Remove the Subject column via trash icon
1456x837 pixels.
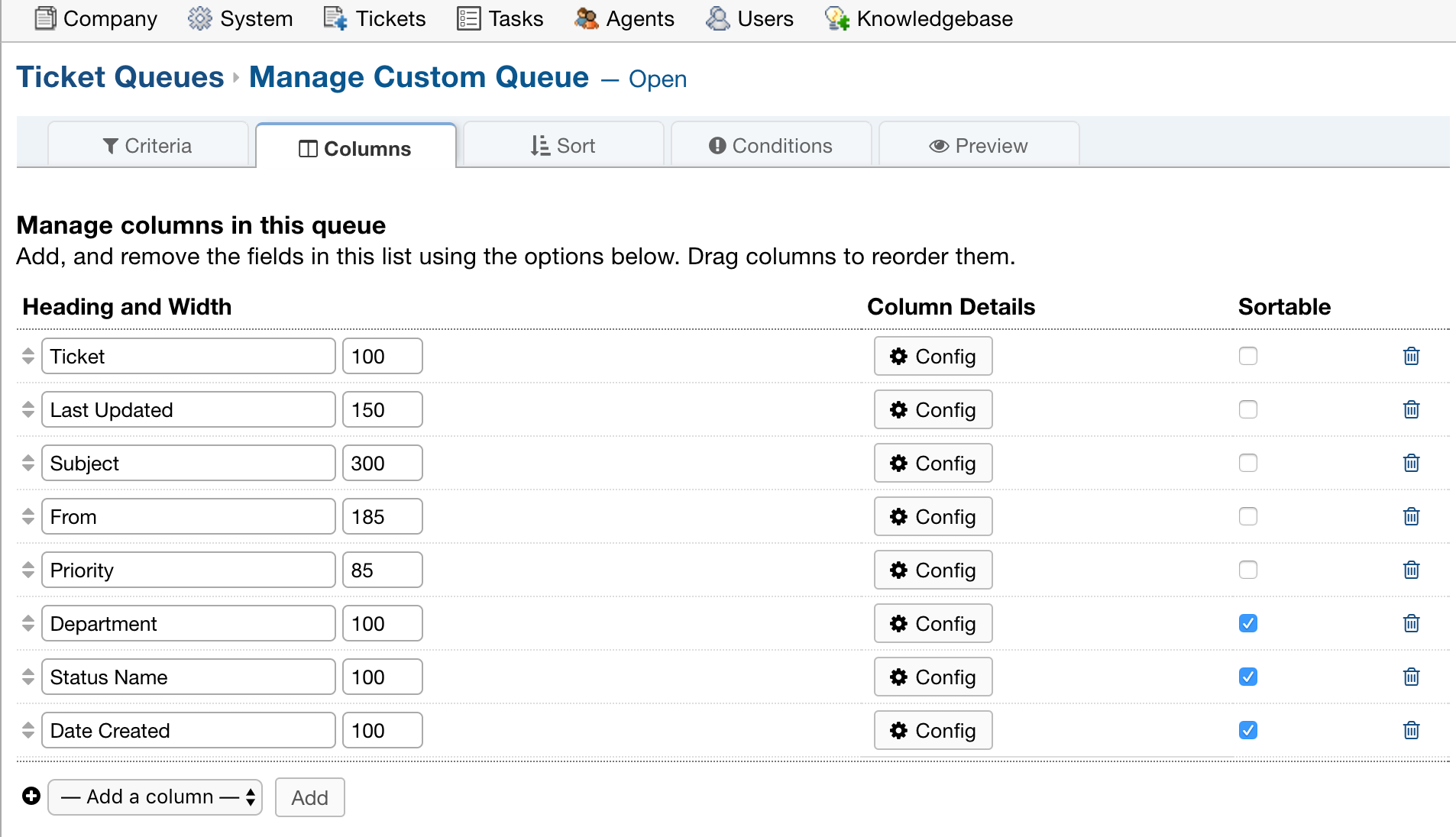[x=1411, y=463]
